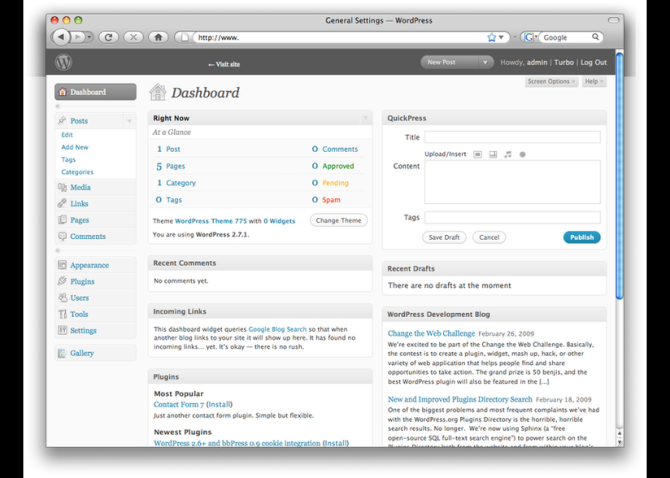Screen dimensions: 670x478
Task: Open the address bar bookmark dropdown arrow
Action: [x=501, y=37]
